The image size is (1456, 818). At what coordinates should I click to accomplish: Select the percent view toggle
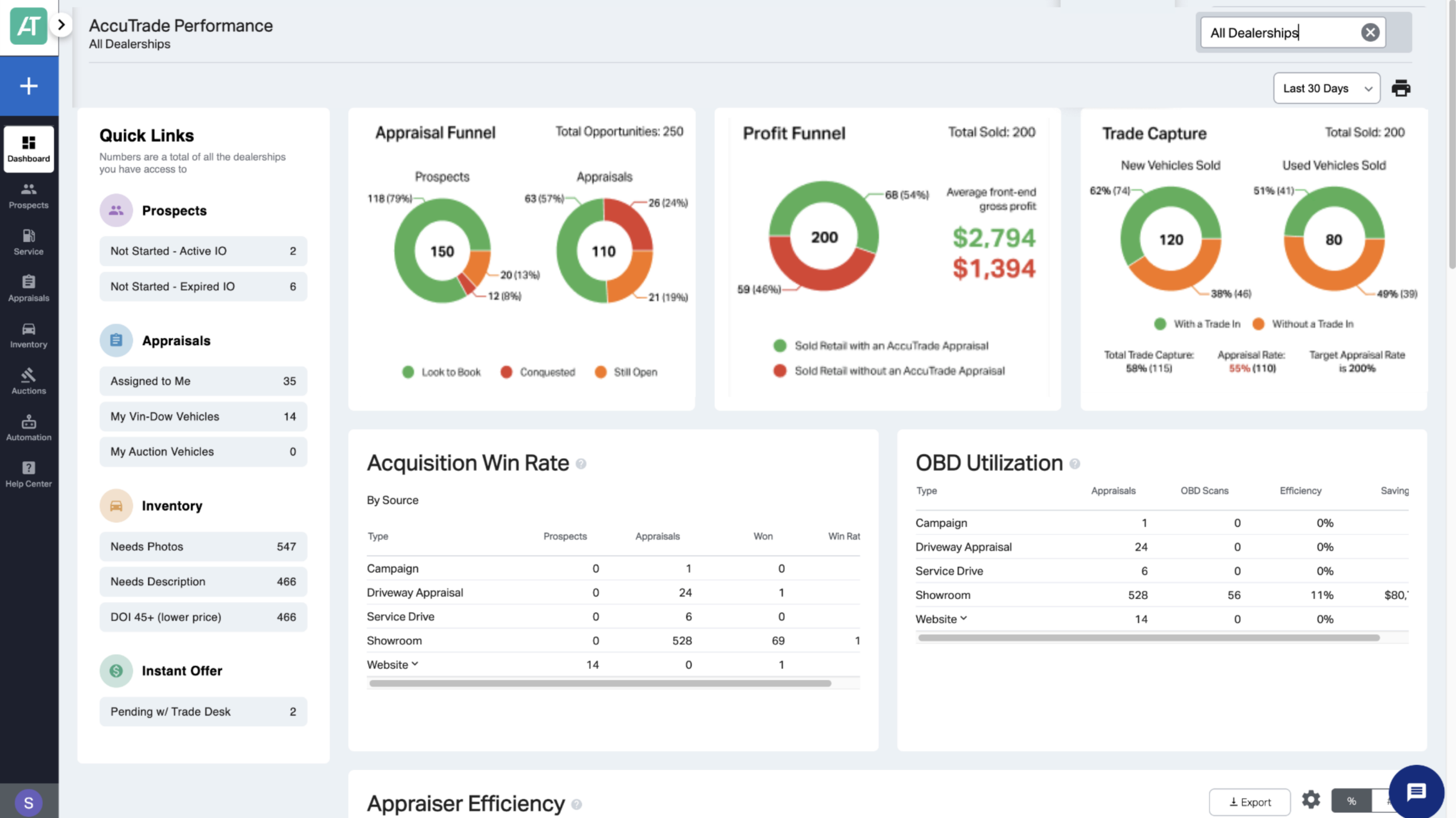[x=1351, y=802]
